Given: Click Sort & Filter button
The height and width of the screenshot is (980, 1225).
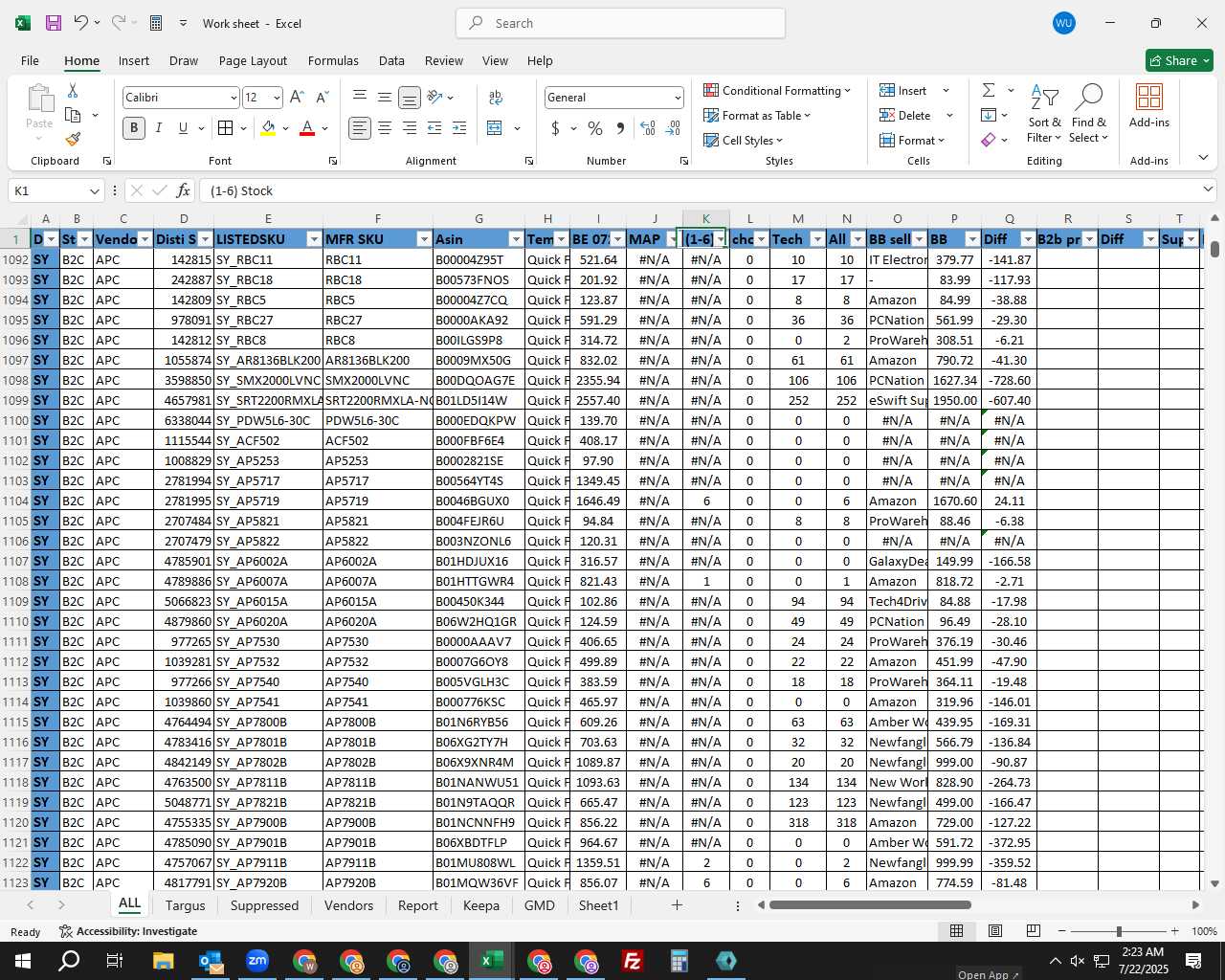Looking at the screenshot, I should (x=1044, y=113).
